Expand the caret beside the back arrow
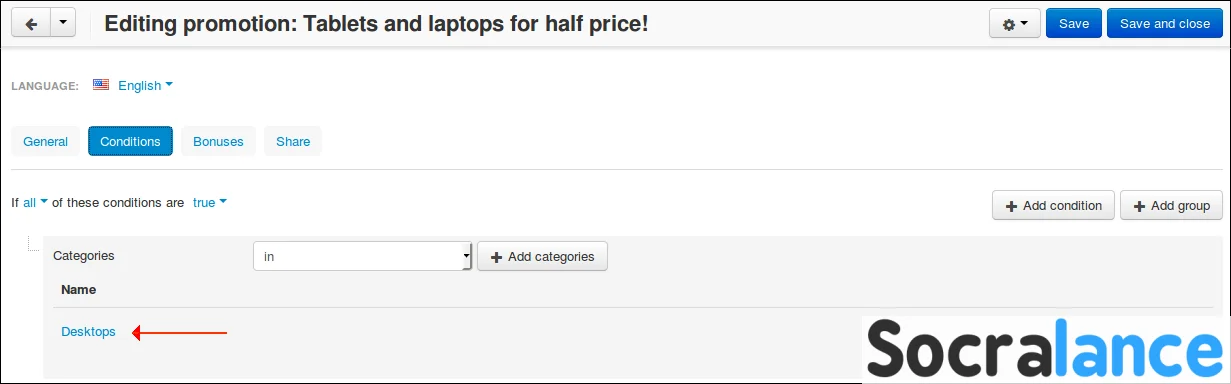The width and height of the screenshot is (1231, 384). tap(62, 23)
